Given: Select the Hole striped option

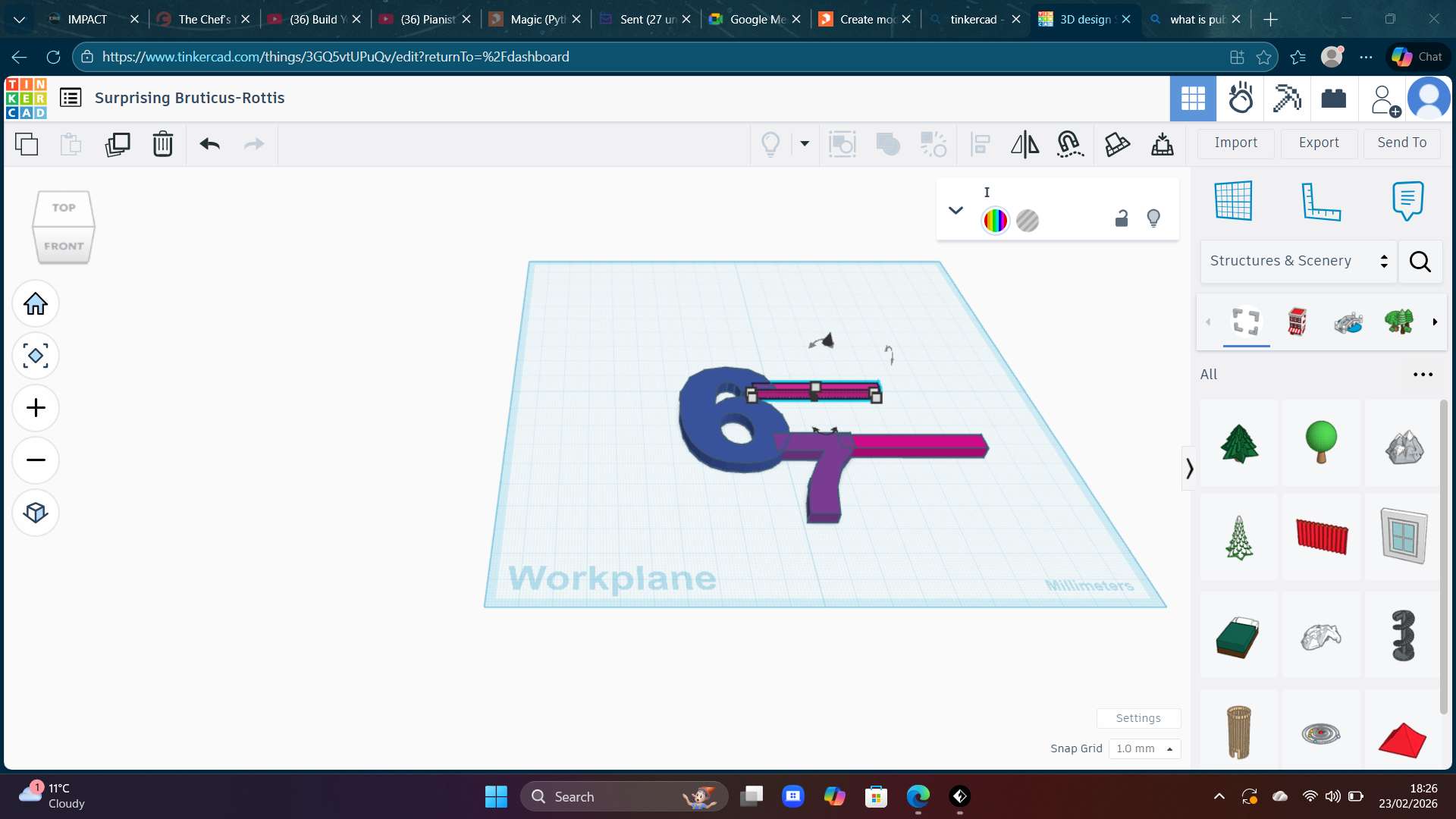Looking at the screenshot, I should [x=1028, y=221].
